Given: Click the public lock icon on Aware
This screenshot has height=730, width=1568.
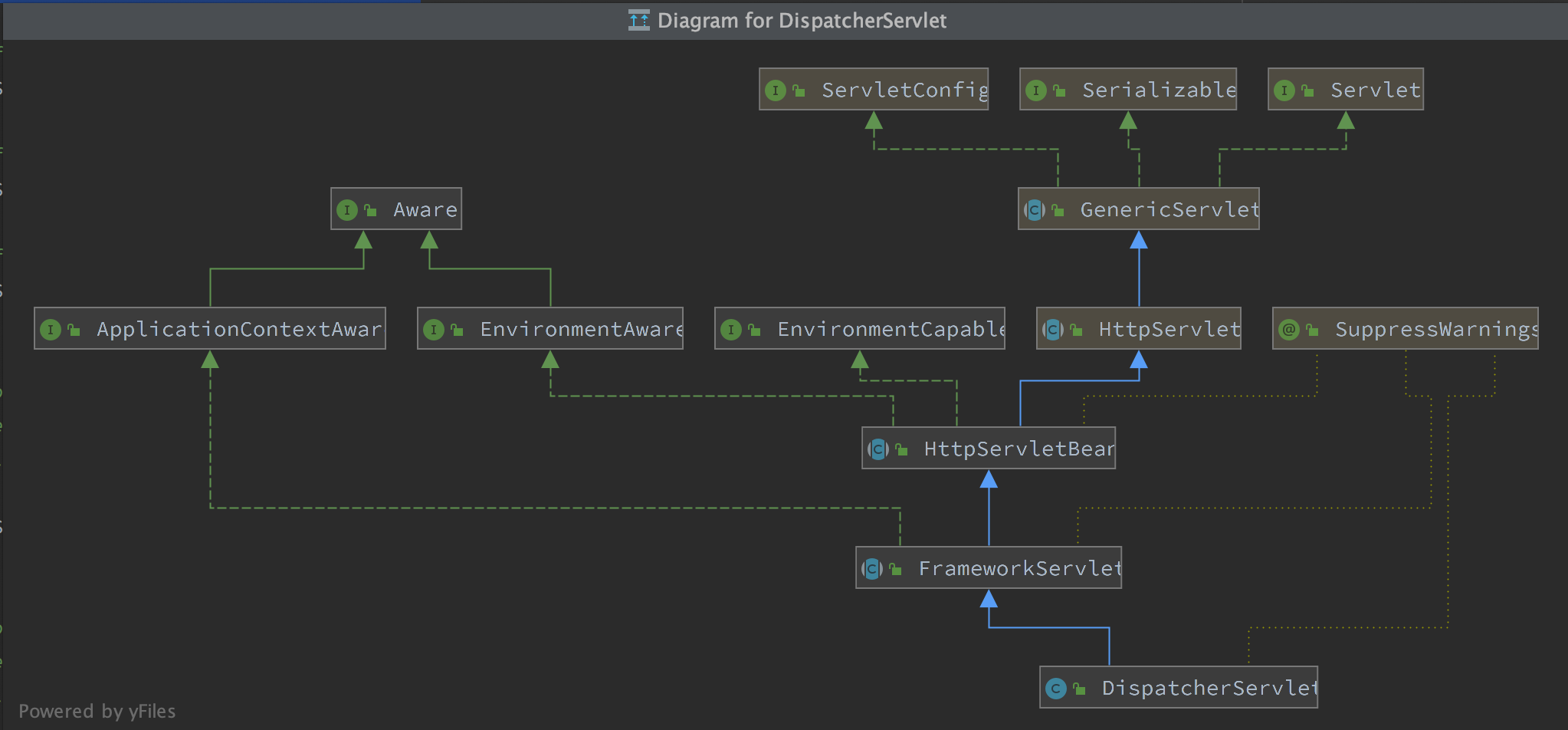Looking at the screenshot, I should [x=370, y=211].
